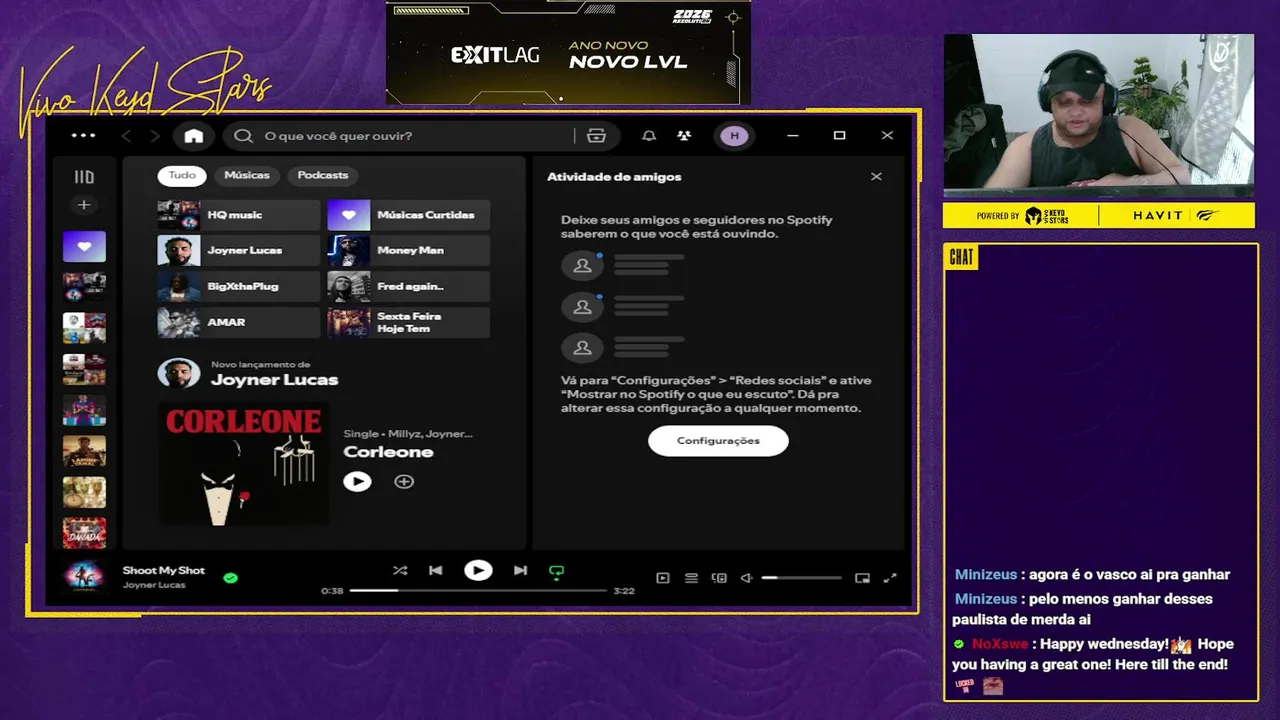Click the 'Shoot My Shot' track title
Screen dimensions: 1280x720
[163, 571]
